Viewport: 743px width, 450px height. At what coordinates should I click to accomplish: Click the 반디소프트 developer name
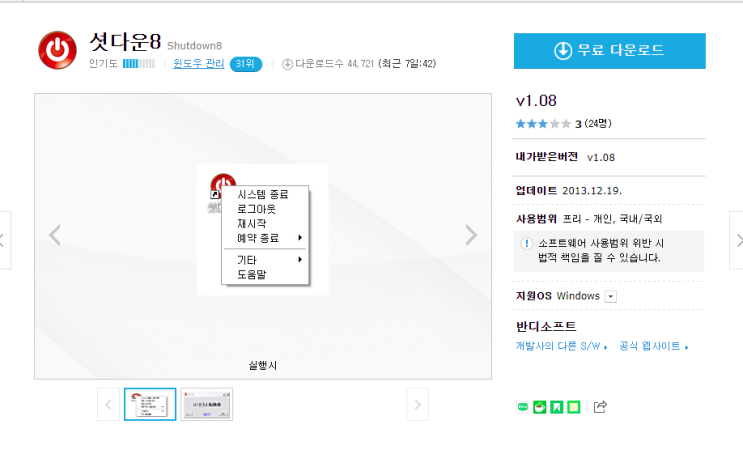point(546,326)
